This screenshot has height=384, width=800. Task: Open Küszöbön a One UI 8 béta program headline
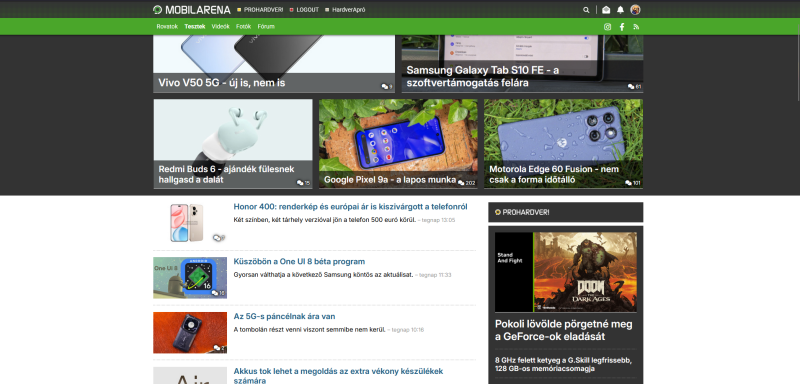299,262
